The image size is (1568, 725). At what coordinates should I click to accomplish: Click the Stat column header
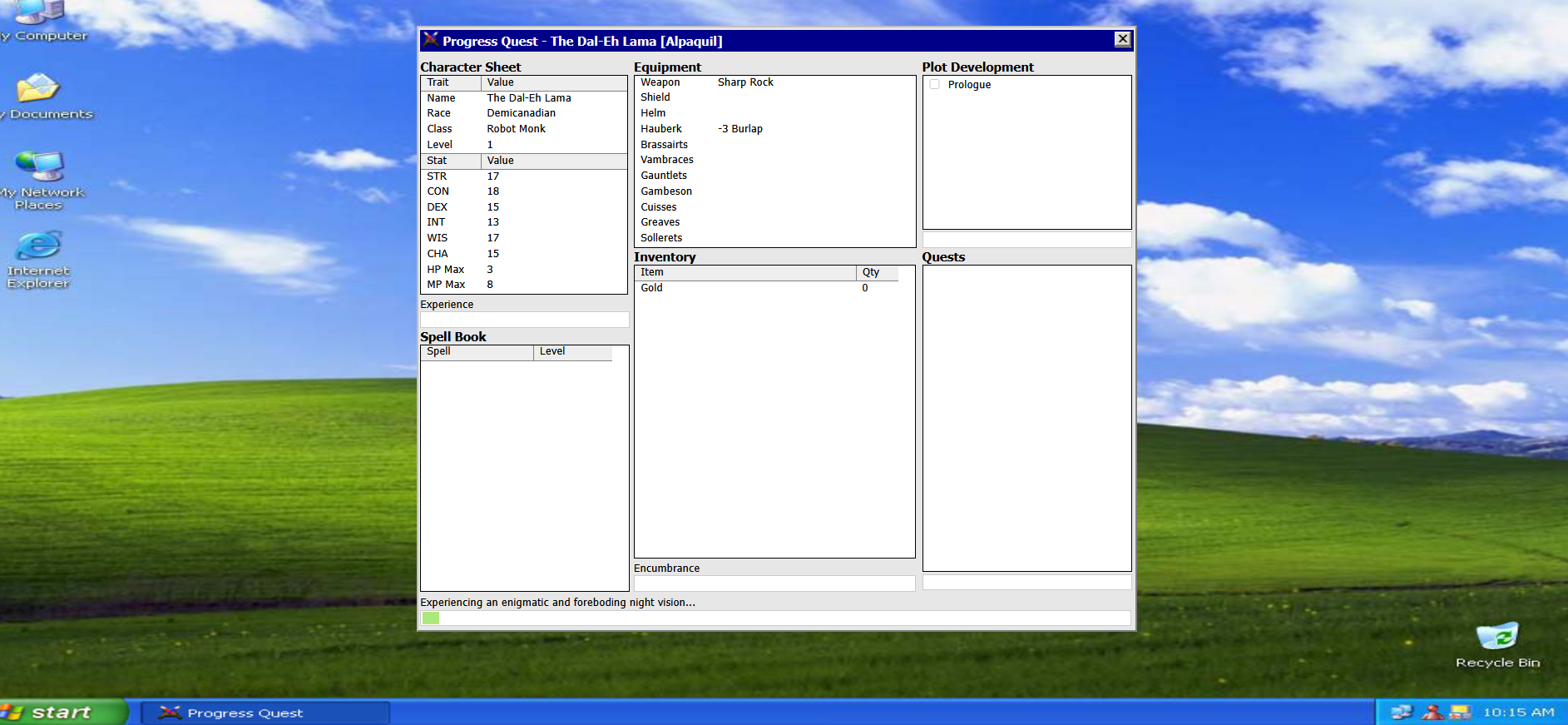451,161
